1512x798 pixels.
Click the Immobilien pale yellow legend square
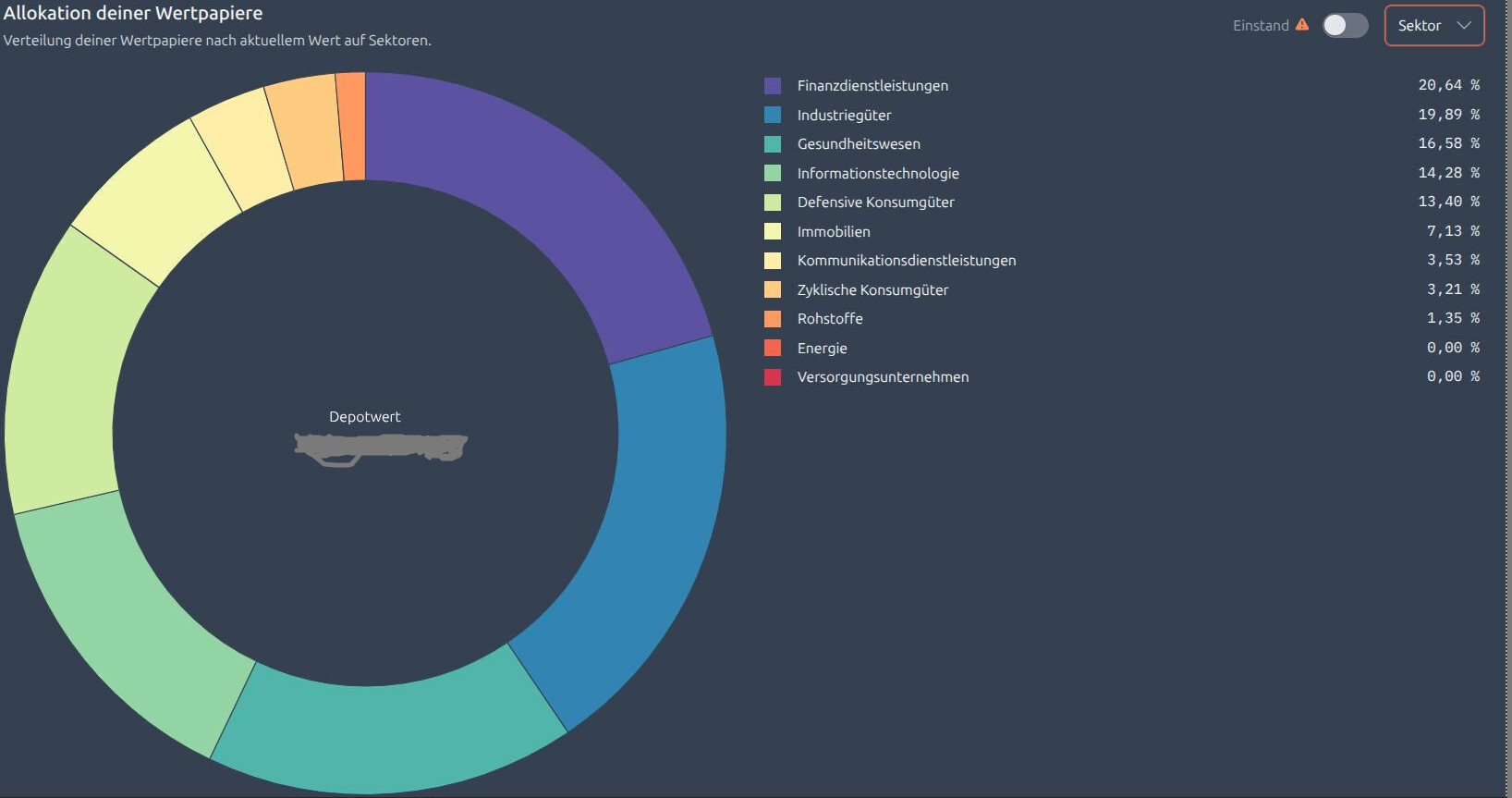(773, 232)
